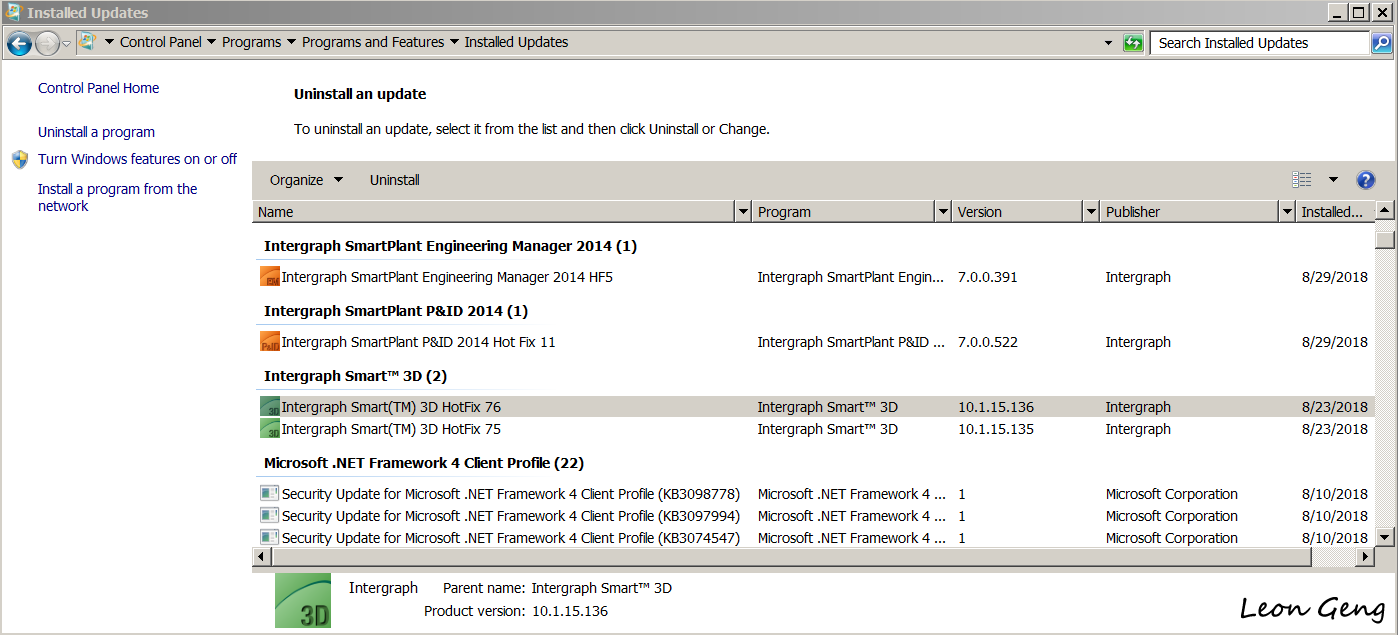Click the SmartPlant P&ID Hot Fix 11 icon
Viewport: 1398px width, 635px height.
tap(270, 342)
